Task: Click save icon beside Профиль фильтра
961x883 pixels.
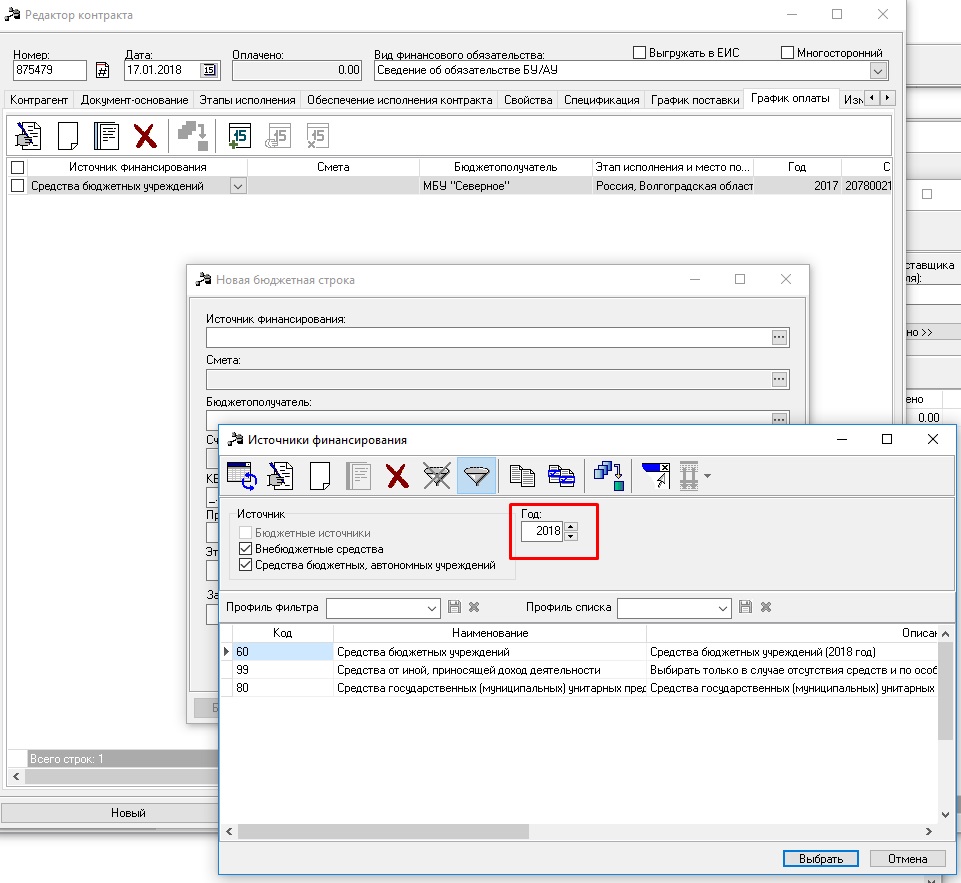Action: (x=454, y=607)
